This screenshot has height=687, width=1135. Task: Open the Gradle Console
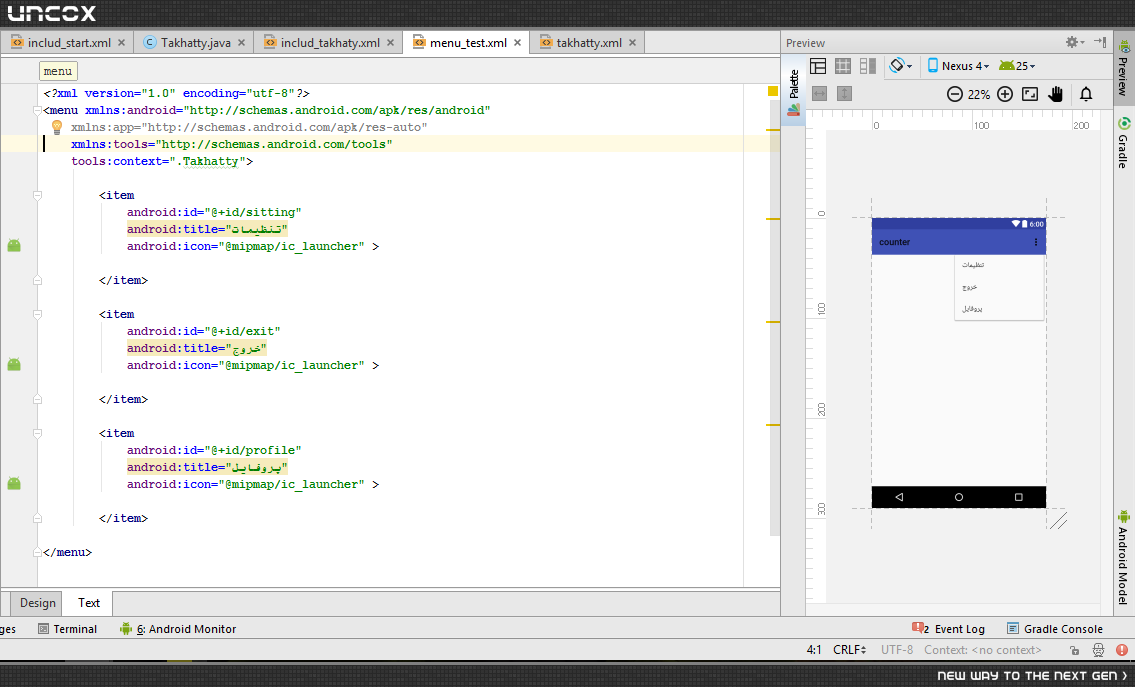coord(1055,629)
